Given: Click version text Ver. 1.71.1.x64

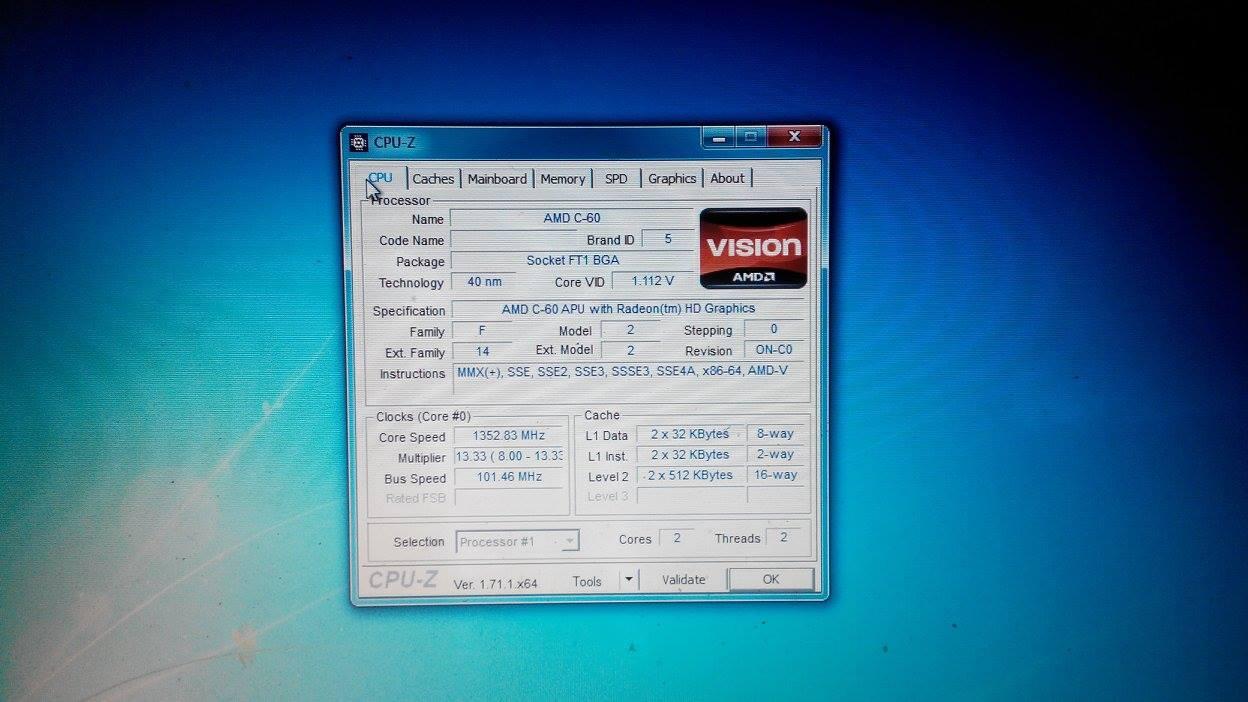Looking at the screenshot, I should pos(495,584).
